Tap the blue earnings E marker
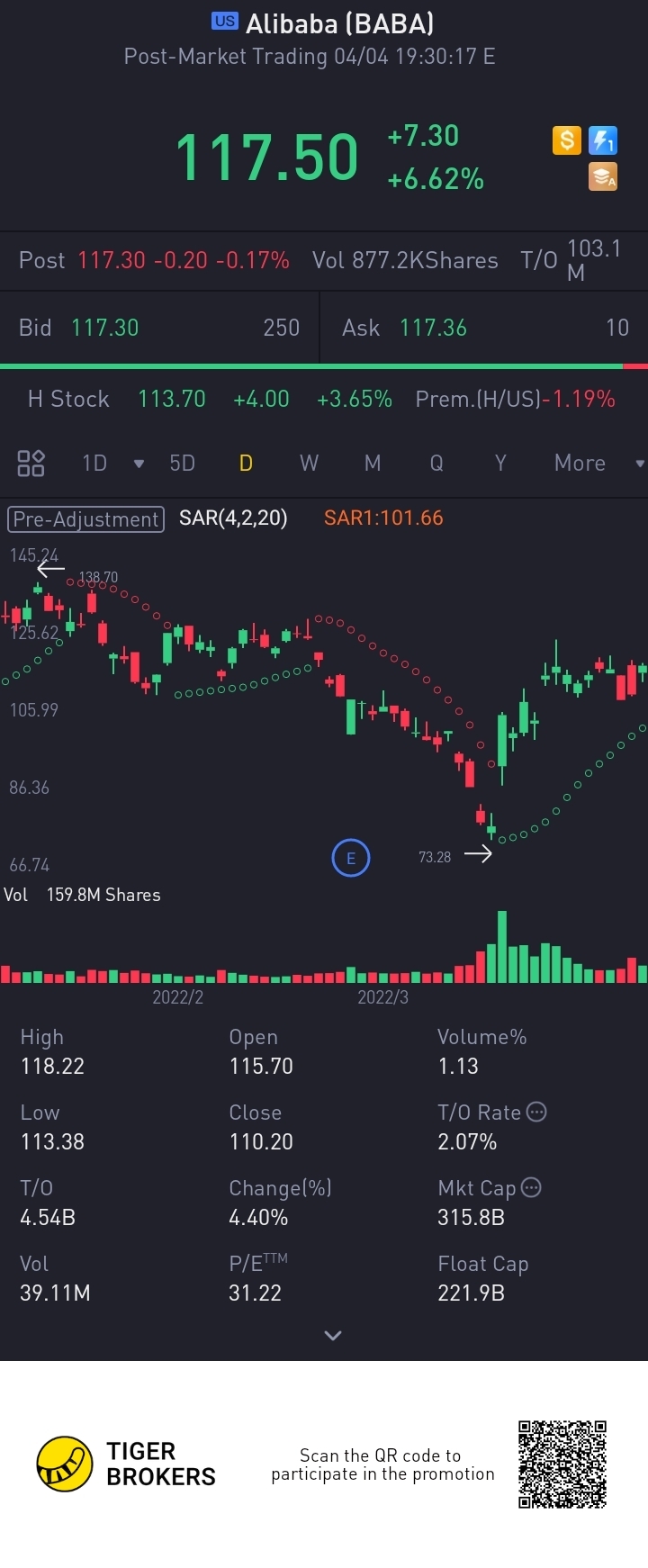The image size is (648, 1568). point(351,858)
